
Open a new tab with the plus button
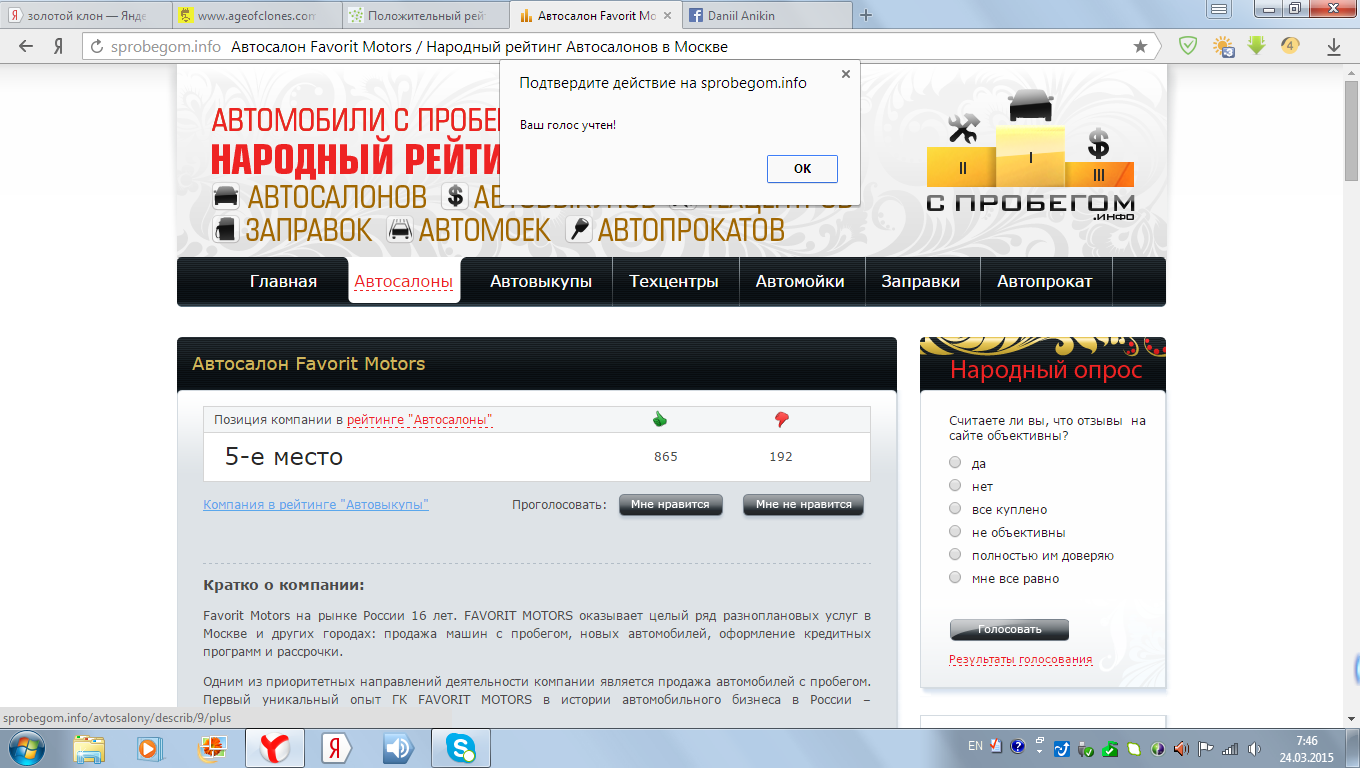click(866, 15)
